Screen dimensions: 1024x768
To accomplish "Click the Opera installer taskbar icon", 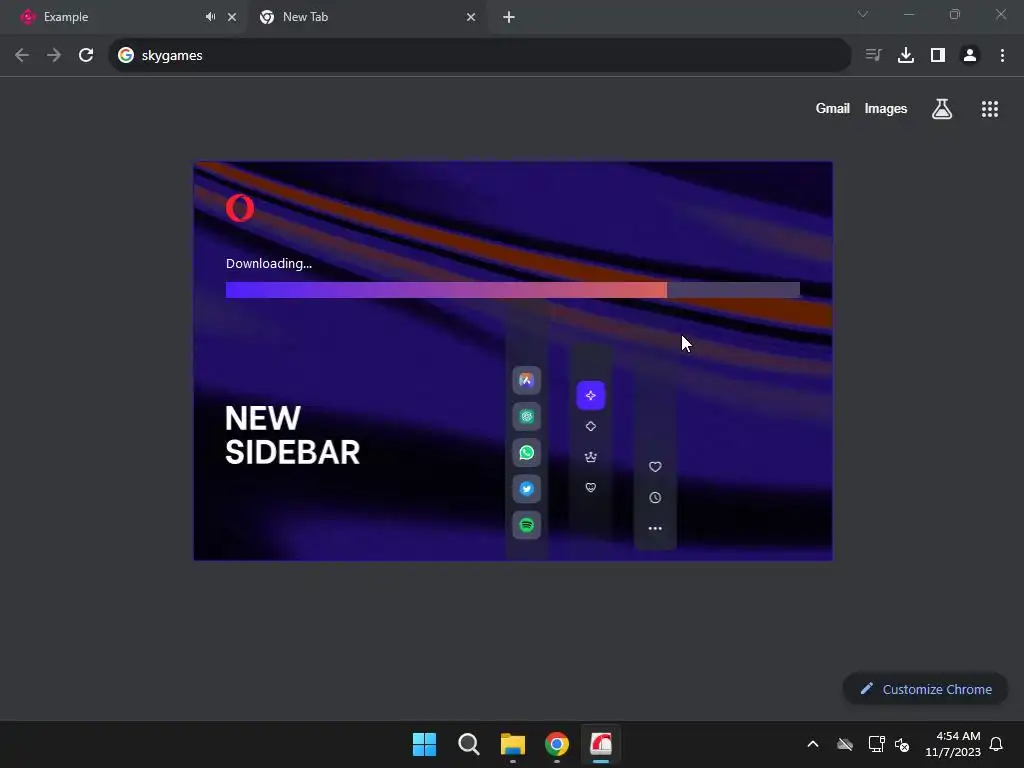I will click(601, 744).
